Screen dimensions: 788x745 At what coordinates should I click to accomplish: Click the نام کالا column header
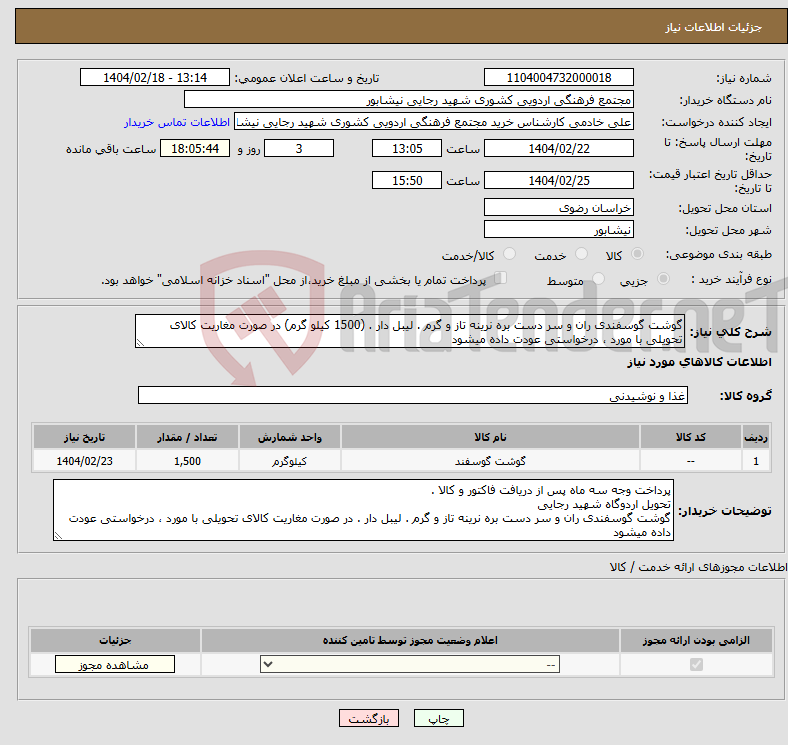490,437
